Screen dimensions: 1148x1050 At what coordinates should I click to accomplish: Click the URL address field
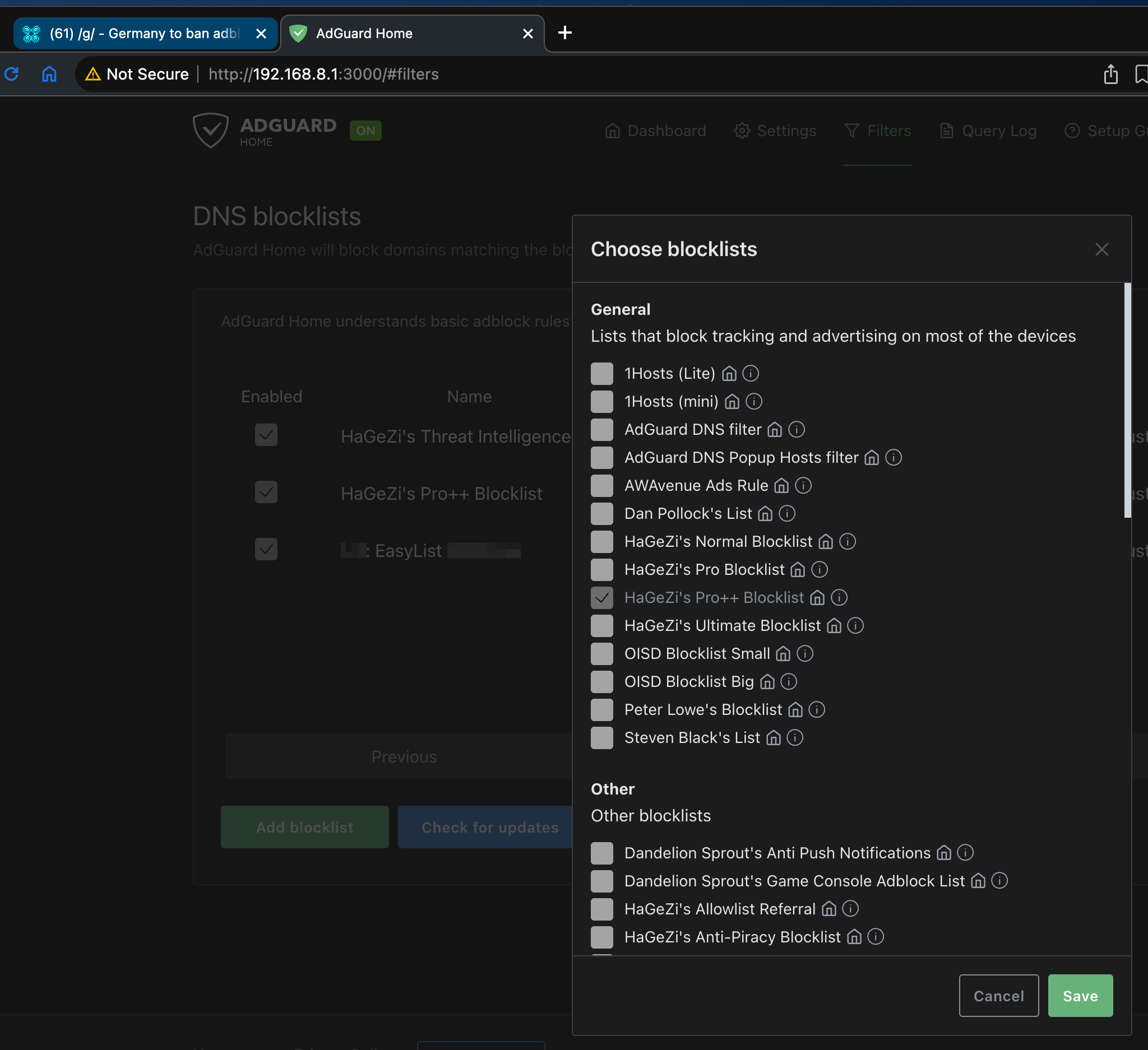click(323, 75)
